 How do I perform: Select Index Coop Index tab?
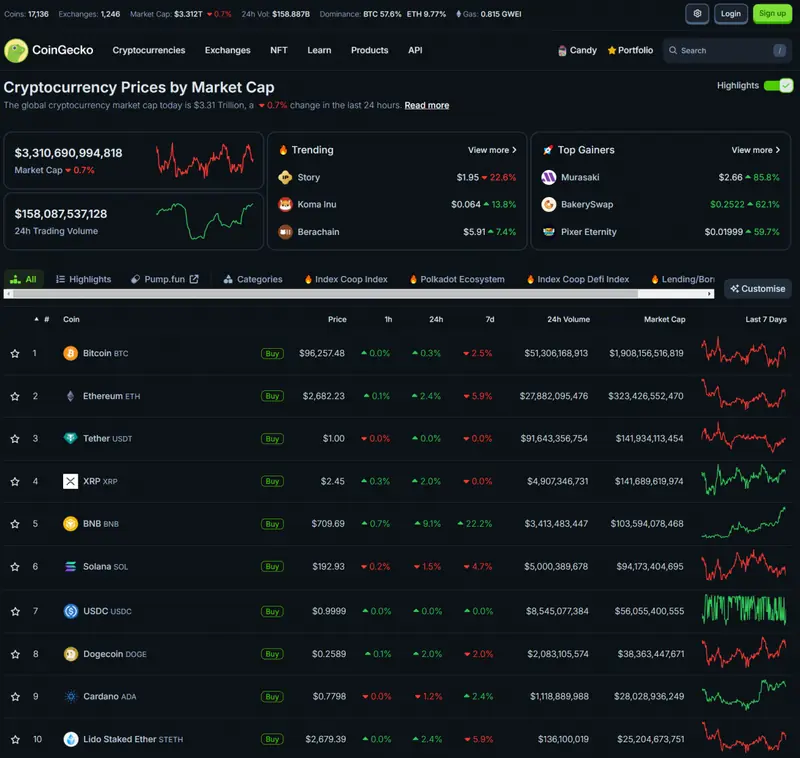346,279
